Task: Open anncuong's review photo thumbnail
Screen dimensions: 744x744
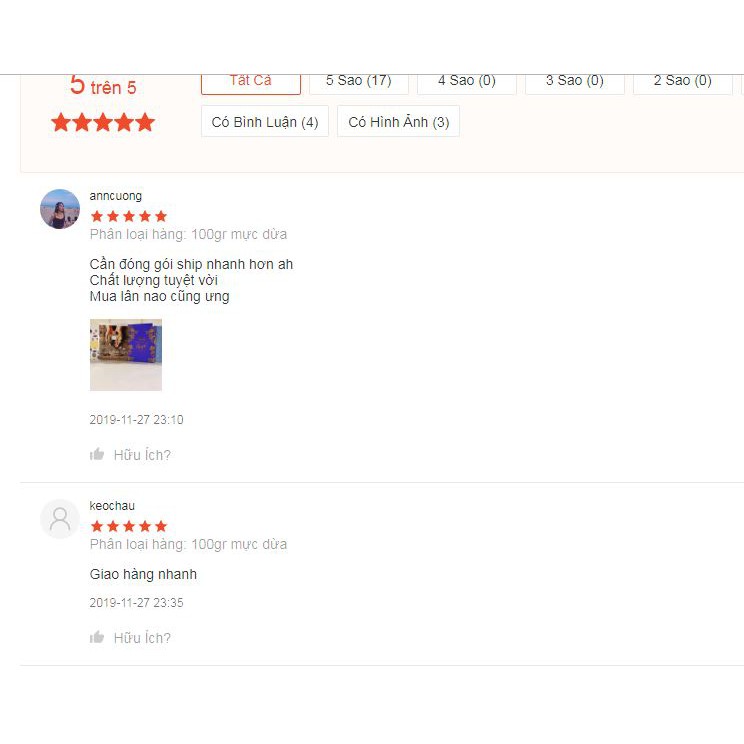Action: [x=126, y=355]
